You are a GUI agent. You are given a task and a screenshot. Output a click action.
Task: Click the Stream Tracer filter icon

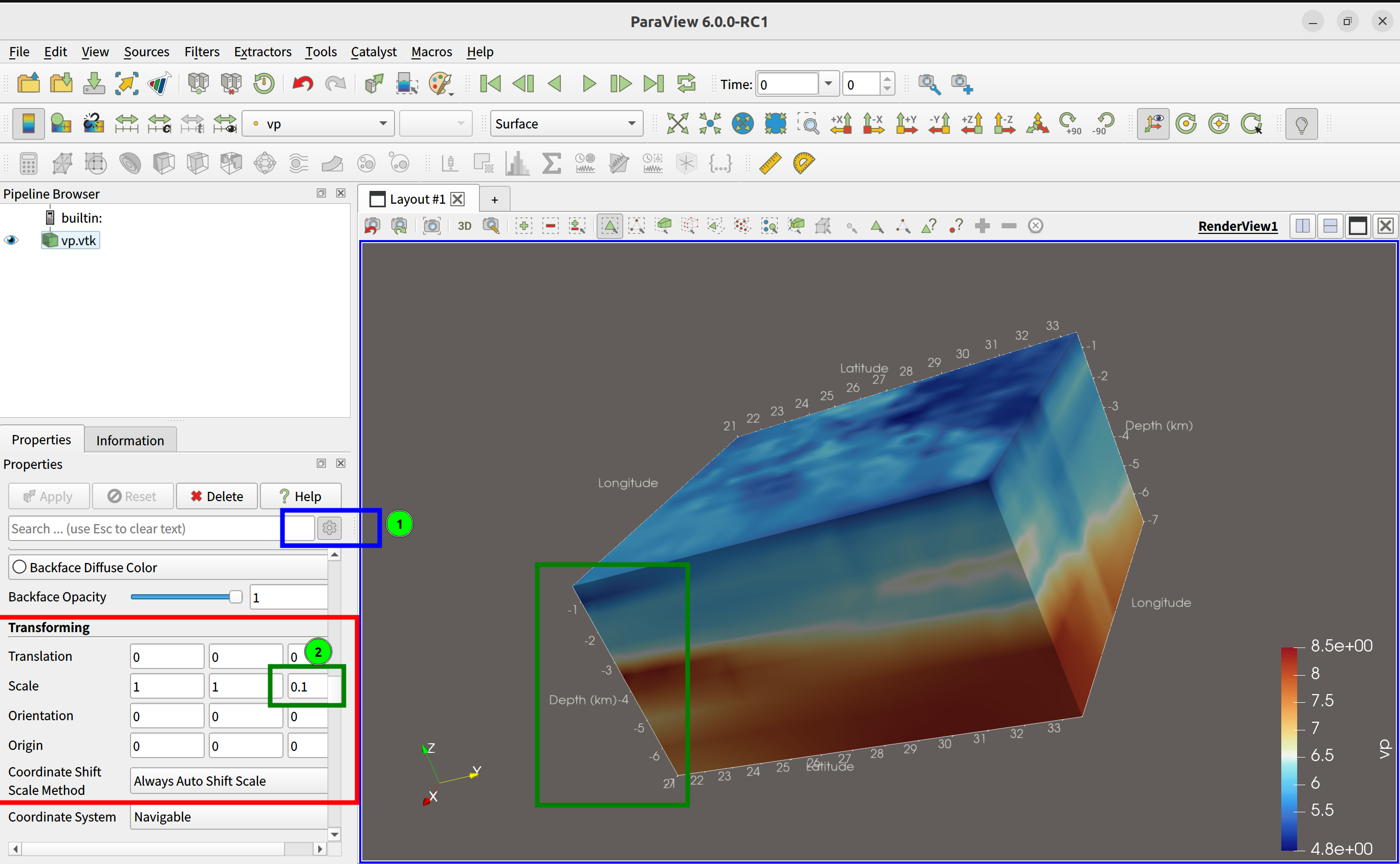coord(299,164)
